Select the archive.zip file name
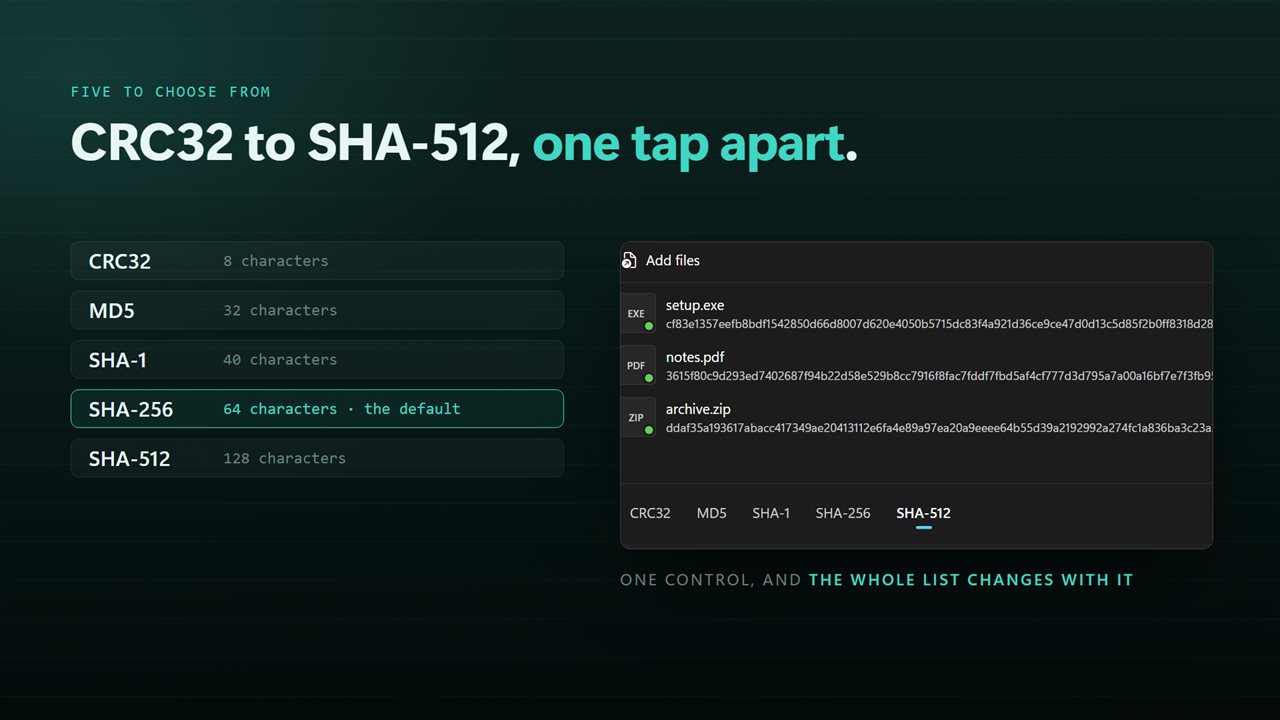This screenshot has width=1280, height=720. pos(698,409)
